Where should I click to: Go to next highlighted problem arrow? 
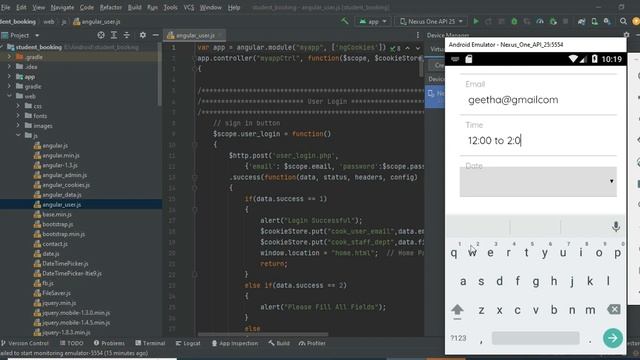pos(418,48)
